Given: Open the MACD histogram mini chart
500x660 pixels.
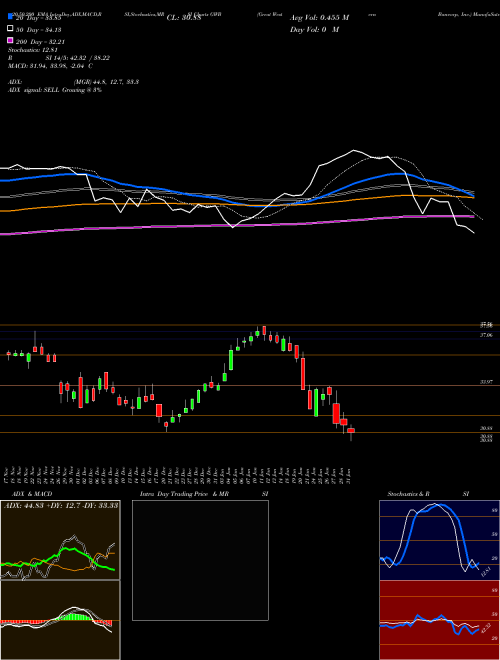Looking at the screenshot, I should coord(60,620).
